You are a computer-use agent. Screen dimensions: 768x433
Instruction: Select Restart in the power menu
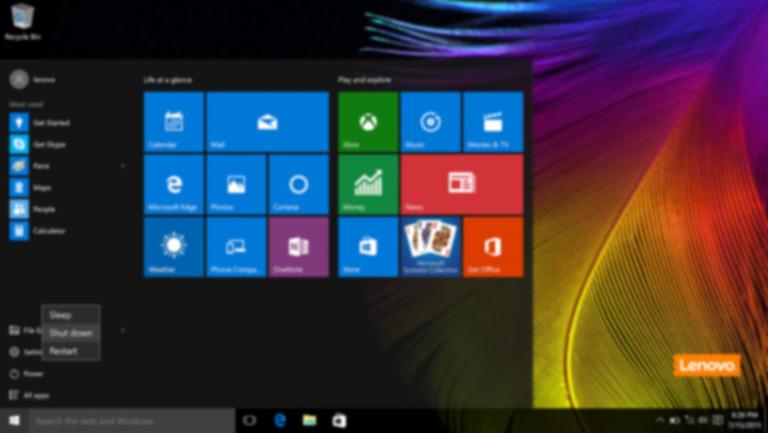click(x=71, y=351)
